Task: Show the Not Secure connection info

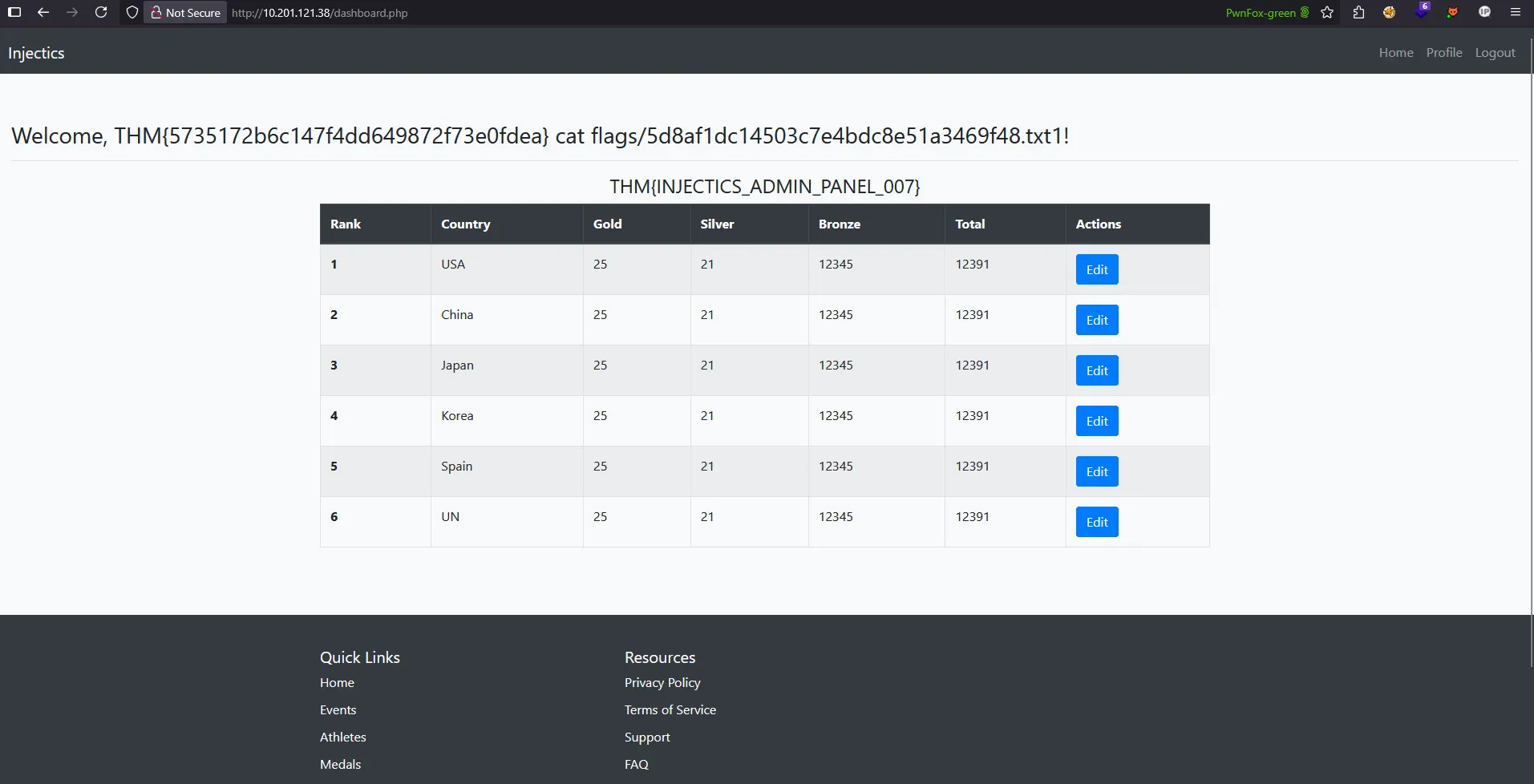Action: point(185,13)
